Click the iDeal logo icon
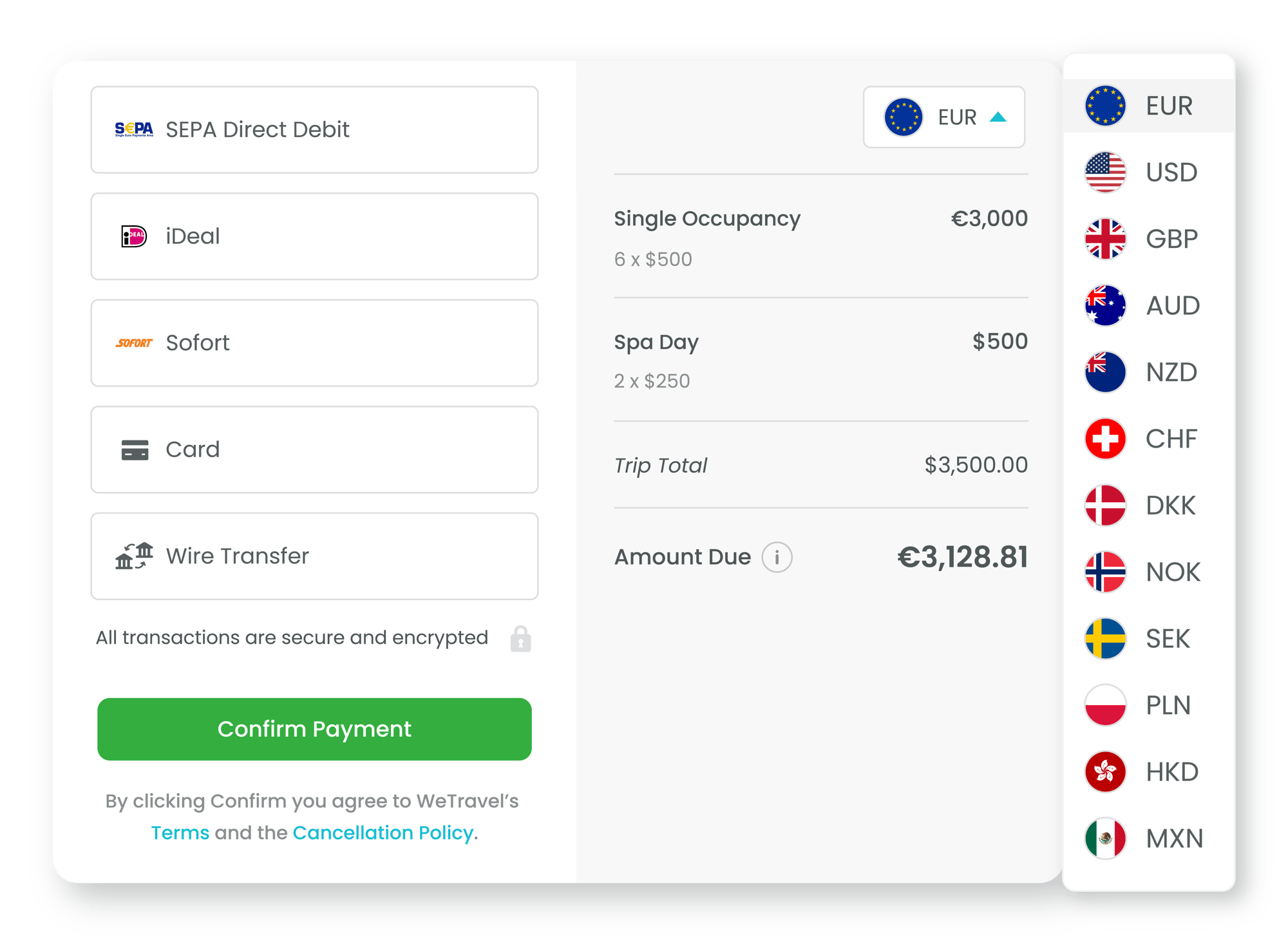Viewport: 1288px width, 944px height. [x=134, y=236]
